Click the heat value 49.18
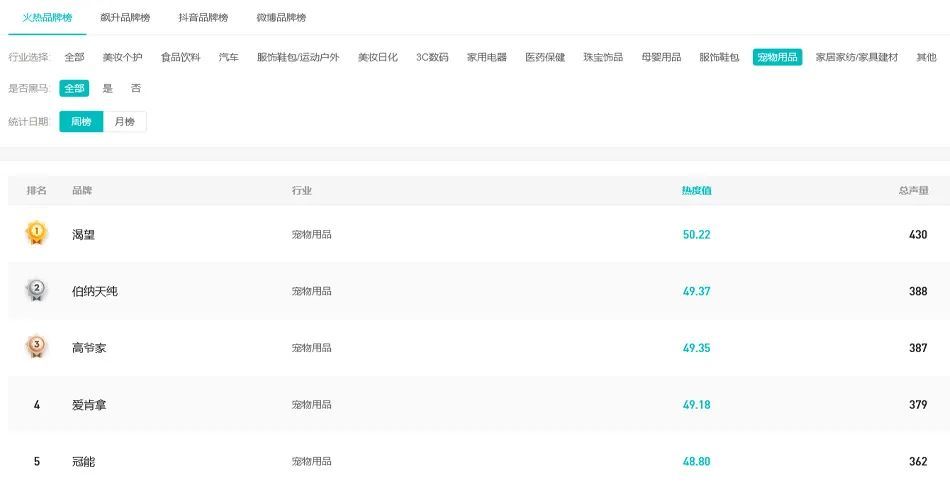 pyautogui.click(x=696, y=405)
